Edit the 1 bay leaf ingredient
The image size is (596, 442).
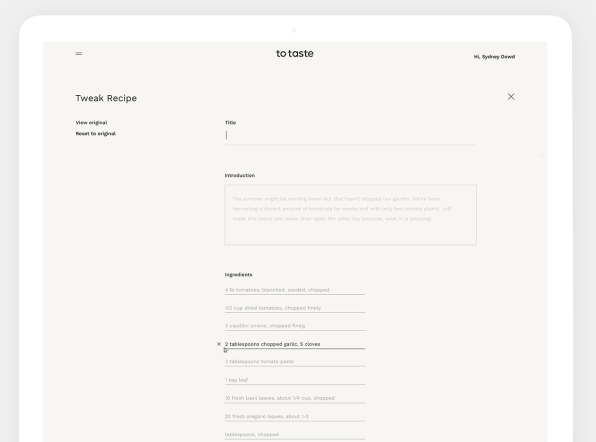click(x=295, y=380)
